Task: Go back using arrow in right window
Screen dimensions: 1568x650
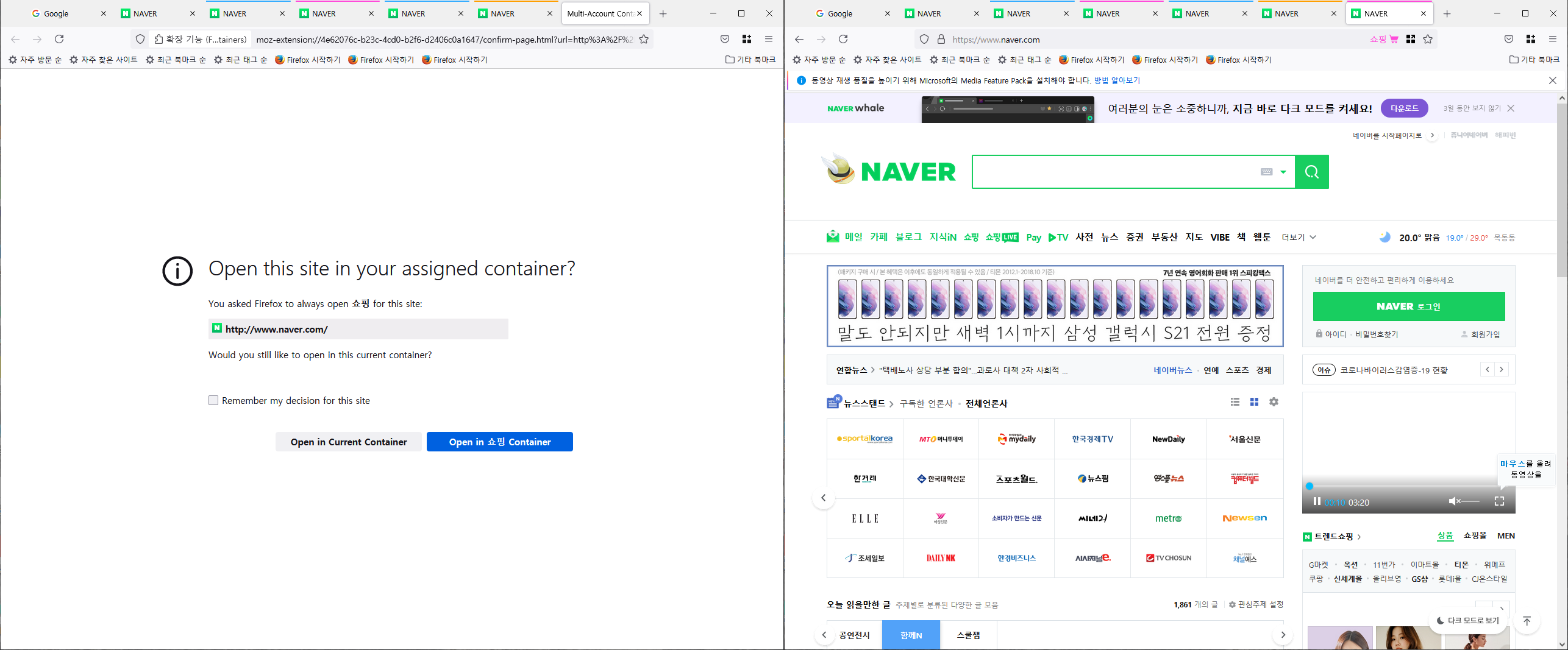Action: (799, 39)
